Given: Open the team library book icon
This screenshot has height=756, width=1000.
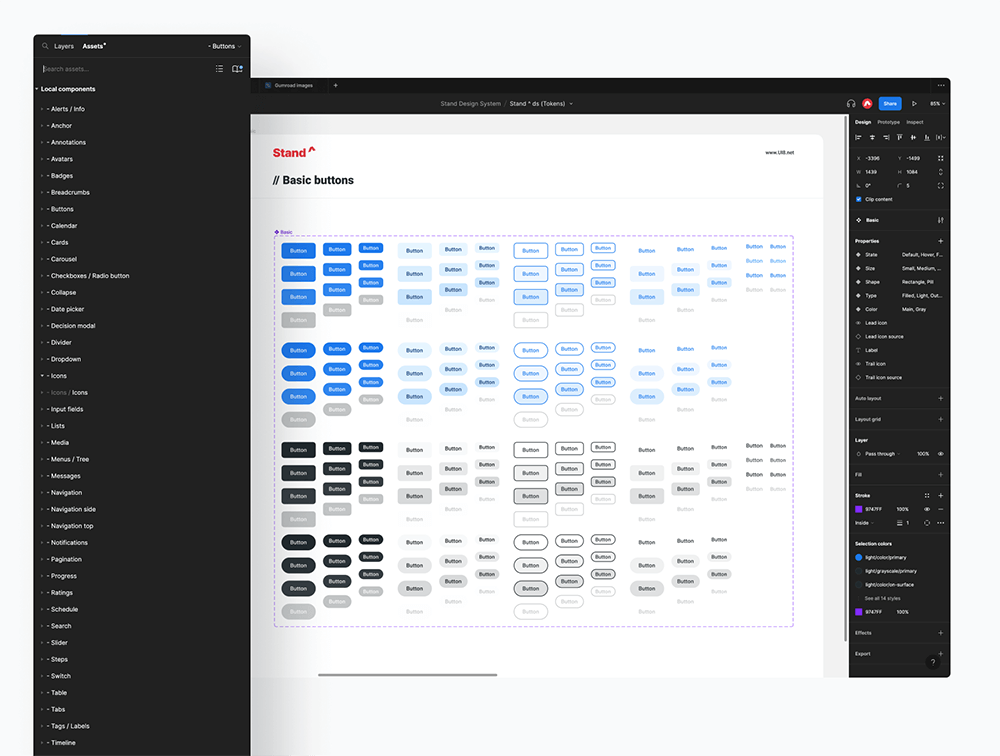Looking at the screenshot, I should [x=237, y=68].
